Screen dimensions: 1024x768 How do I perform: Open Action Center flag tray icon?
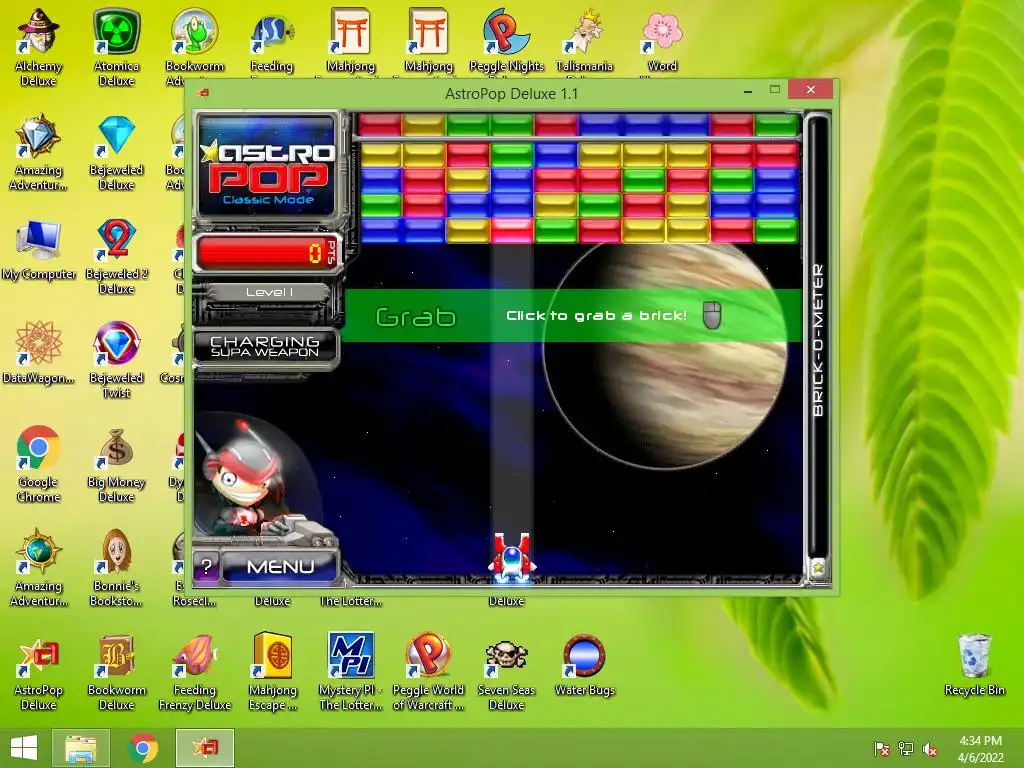pos(882,749)
